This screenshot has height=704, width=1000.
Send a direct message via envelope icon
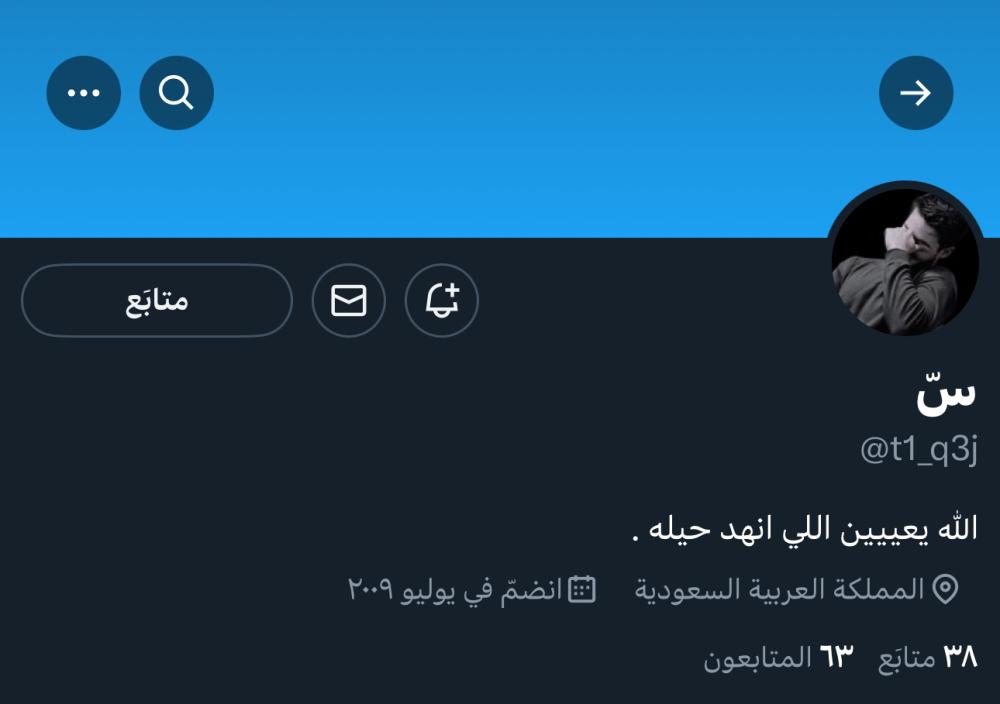349,300
